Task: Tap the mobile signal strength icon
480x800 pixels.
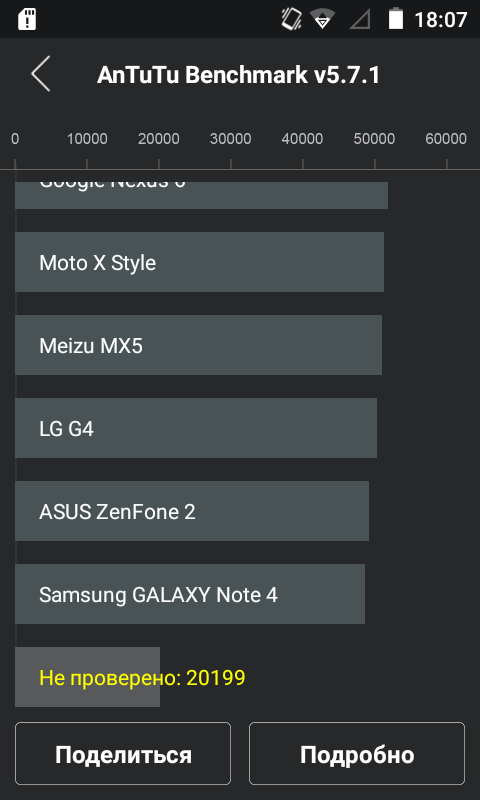Action: click(360, 19)
